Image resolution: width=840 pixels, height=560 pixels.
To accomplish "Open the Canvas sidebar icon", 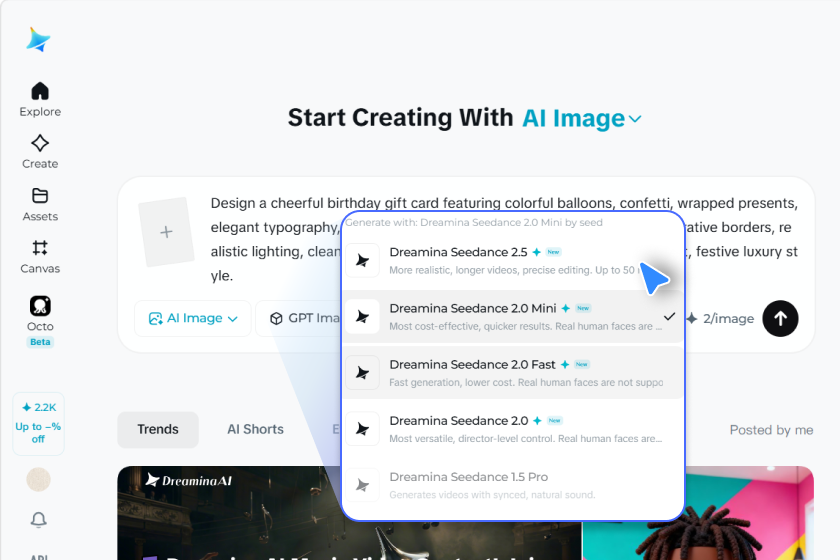I will [x=40, y=248].
